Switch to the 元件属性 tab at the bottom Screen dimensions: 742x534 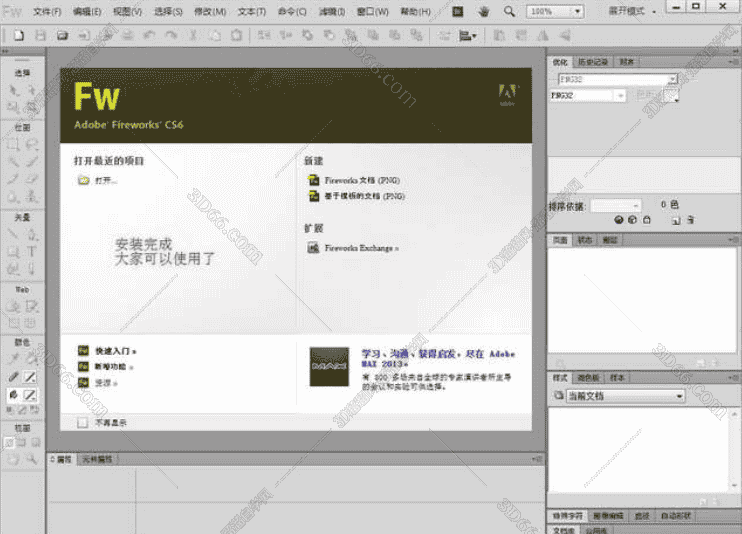[x=97, y=459]
